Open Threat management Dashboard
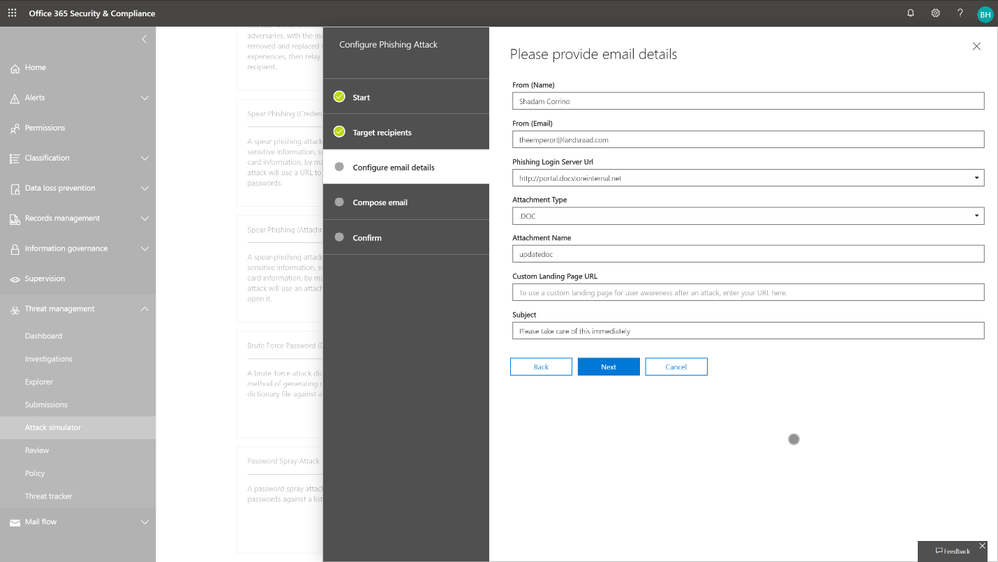The image size is (998, 562). [43, 336]
